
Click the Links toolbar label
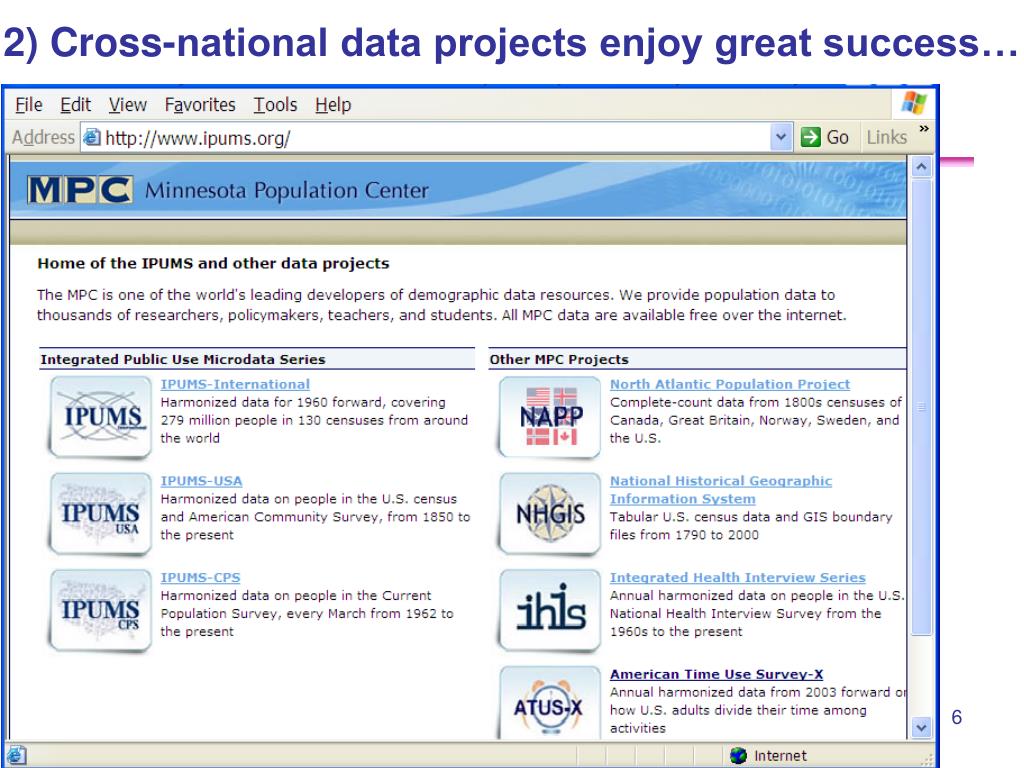pos(887,137)
